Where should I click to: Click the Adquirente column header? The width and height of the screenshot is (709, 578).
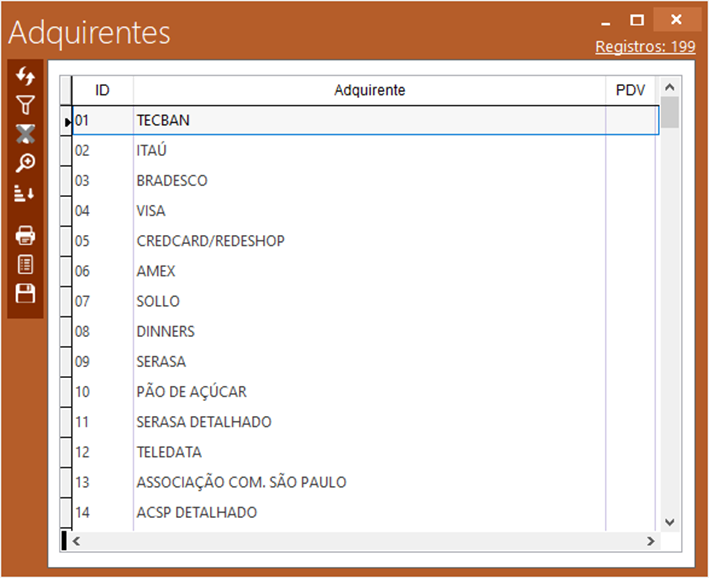[x=369, y=90]
